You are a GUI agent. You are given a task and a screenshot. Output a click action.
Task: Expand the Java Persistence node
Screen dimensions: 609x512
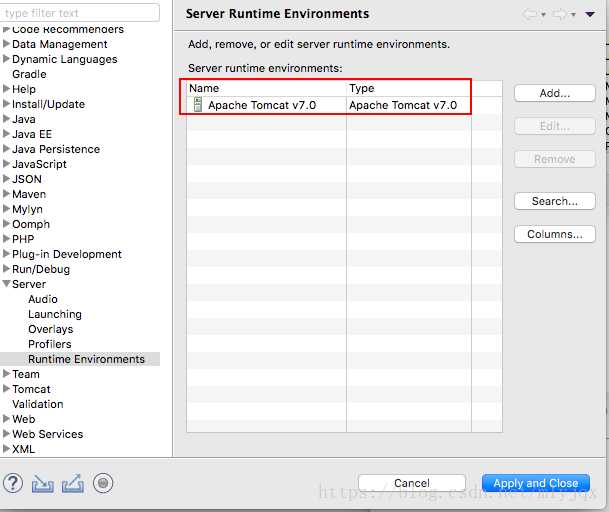(6, 149)
